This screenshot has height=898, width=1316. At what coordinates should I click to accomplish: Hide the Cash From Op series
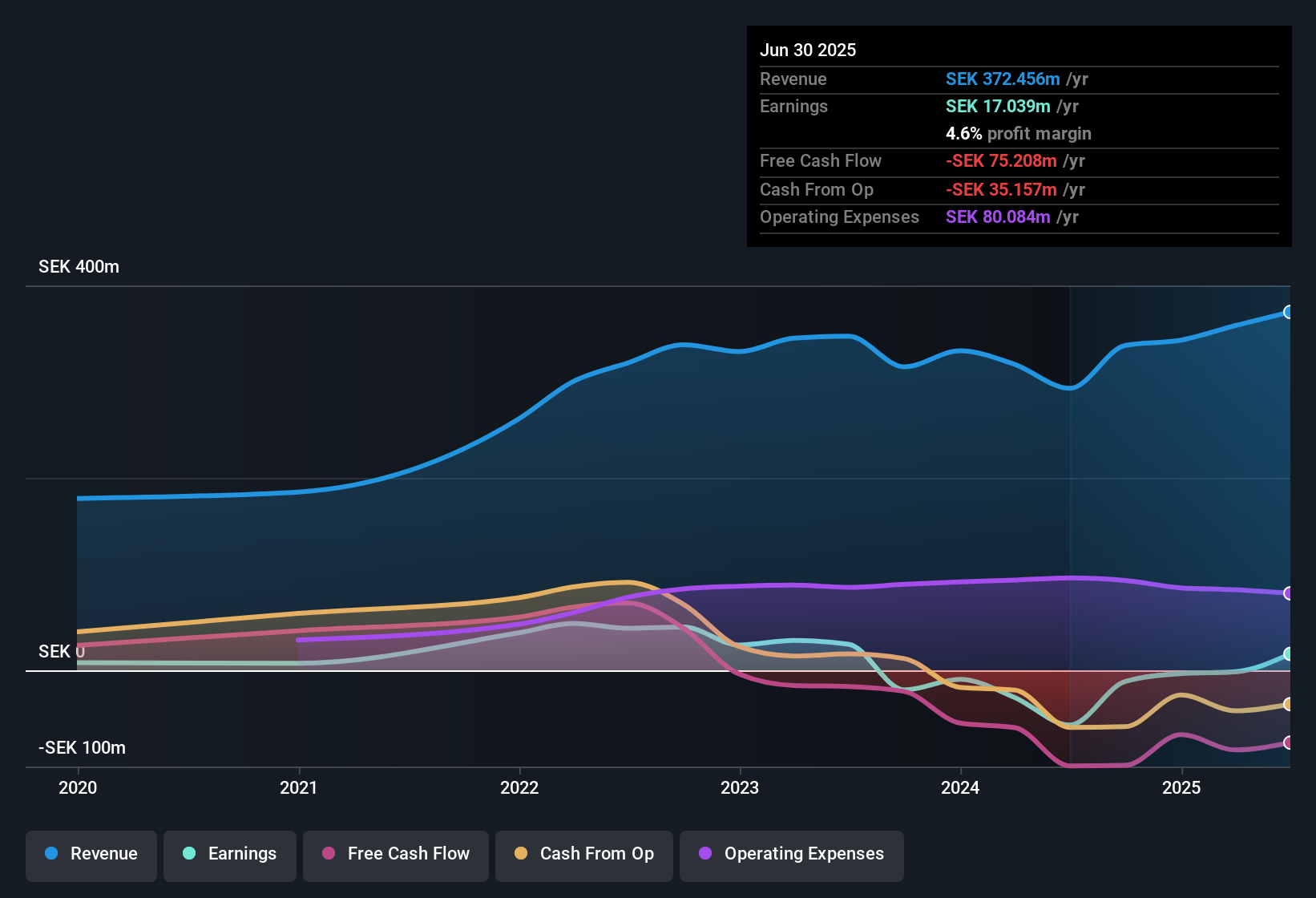tap(584, 856)
